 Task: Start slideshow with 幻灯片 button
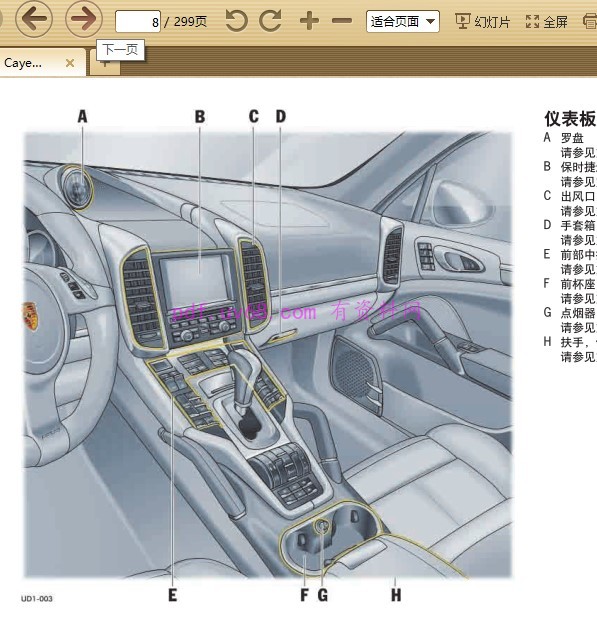(482, 22)
